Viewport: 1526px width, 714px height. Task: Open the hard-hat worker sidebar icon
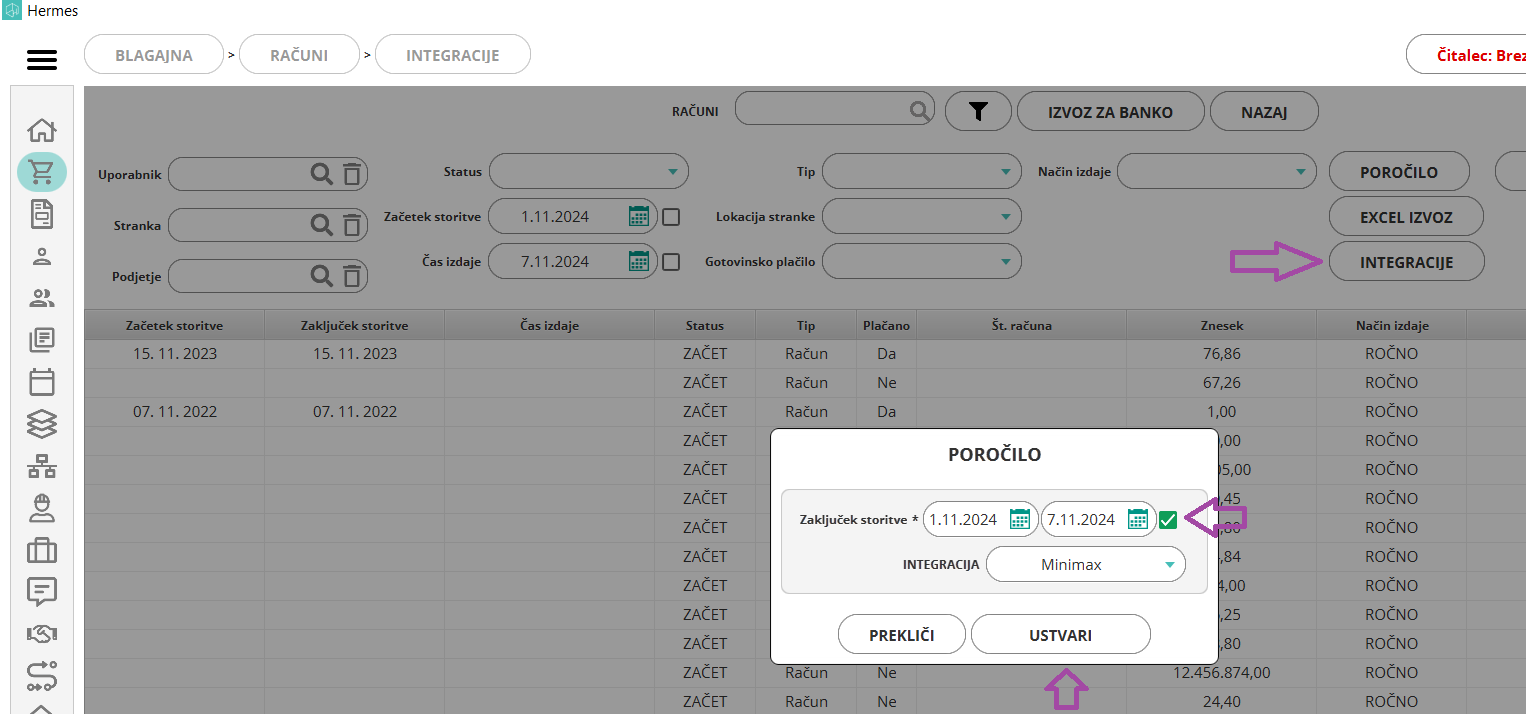pyautogui.click(x=42, y=508)
